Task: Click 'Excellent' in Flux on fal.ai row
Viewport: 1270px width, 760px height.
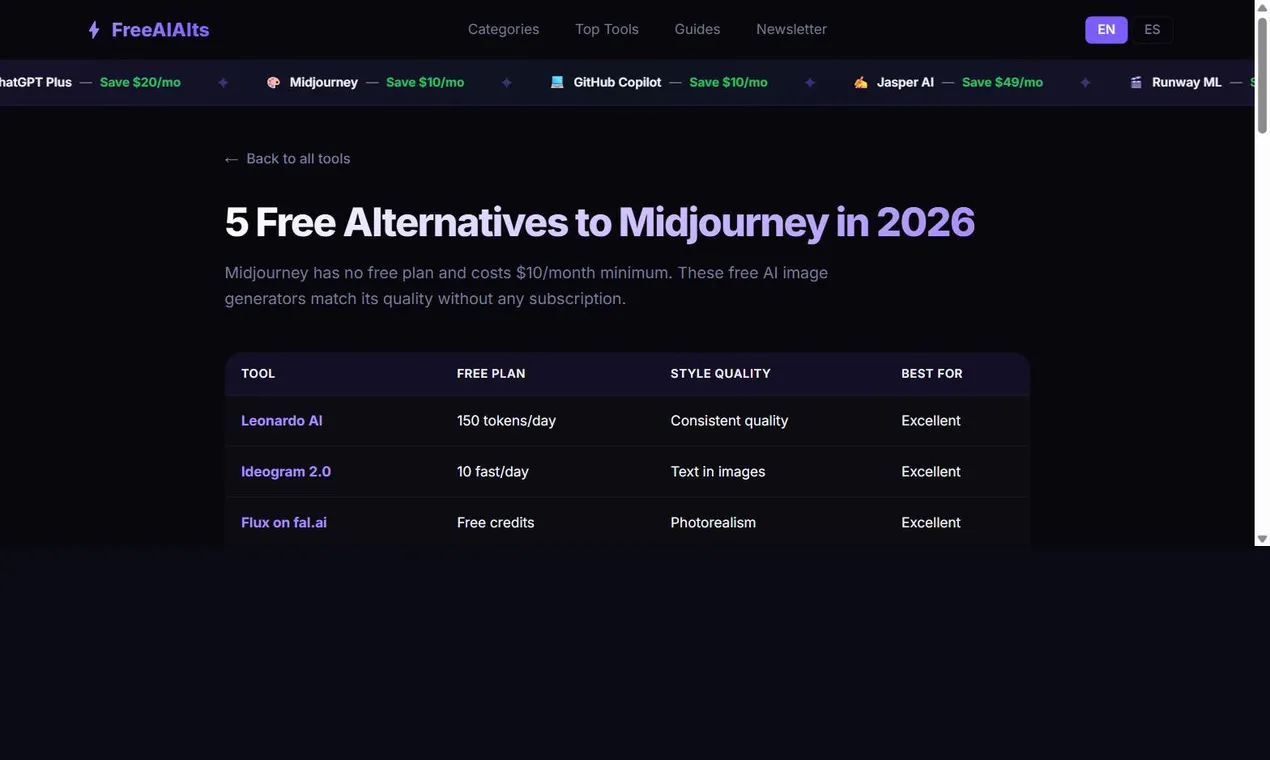Action: 931,522
